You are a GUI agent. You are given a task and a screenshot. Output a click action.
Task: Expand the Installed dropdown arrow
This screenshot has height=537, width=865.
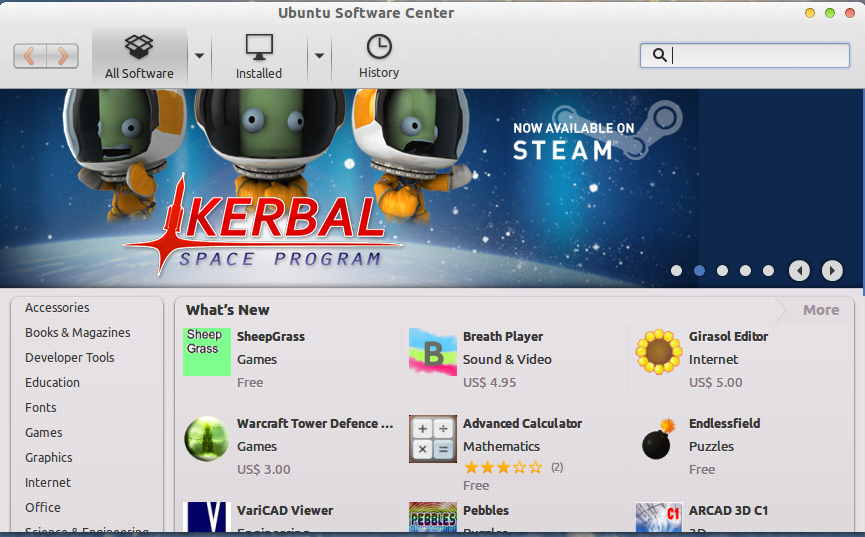tap(319, 56)
